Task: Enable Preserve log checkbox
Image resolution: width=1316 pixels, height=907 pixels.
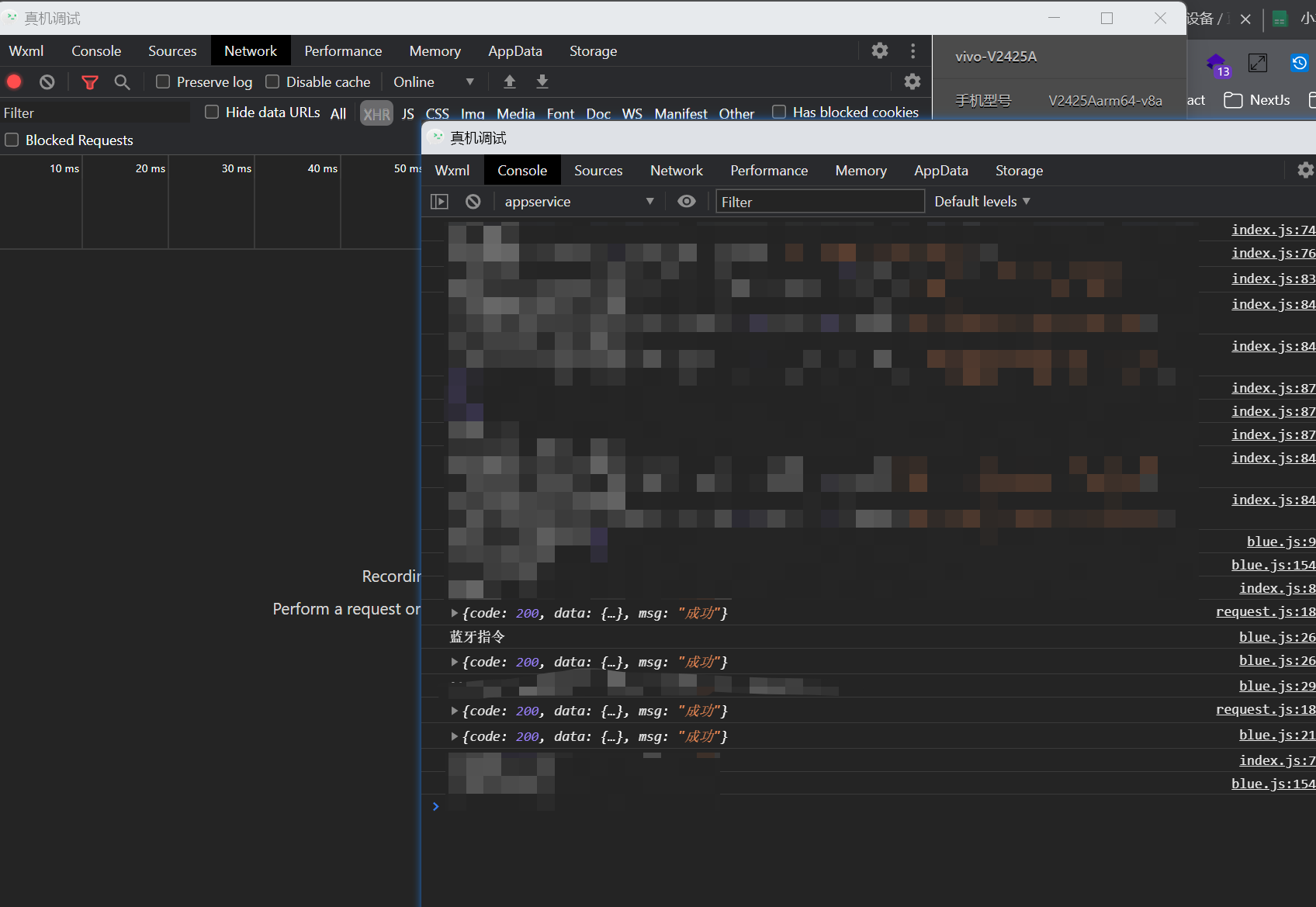Action: click(163, 81)
